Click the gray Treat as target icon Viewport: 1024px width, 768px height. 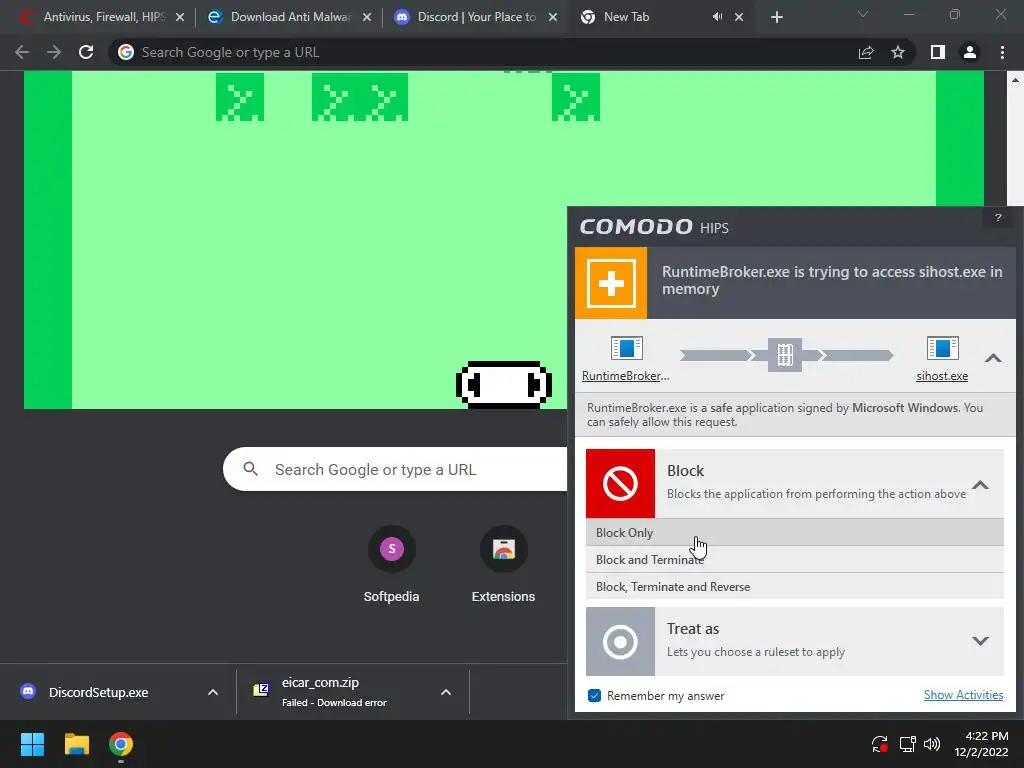click(620, 641)
